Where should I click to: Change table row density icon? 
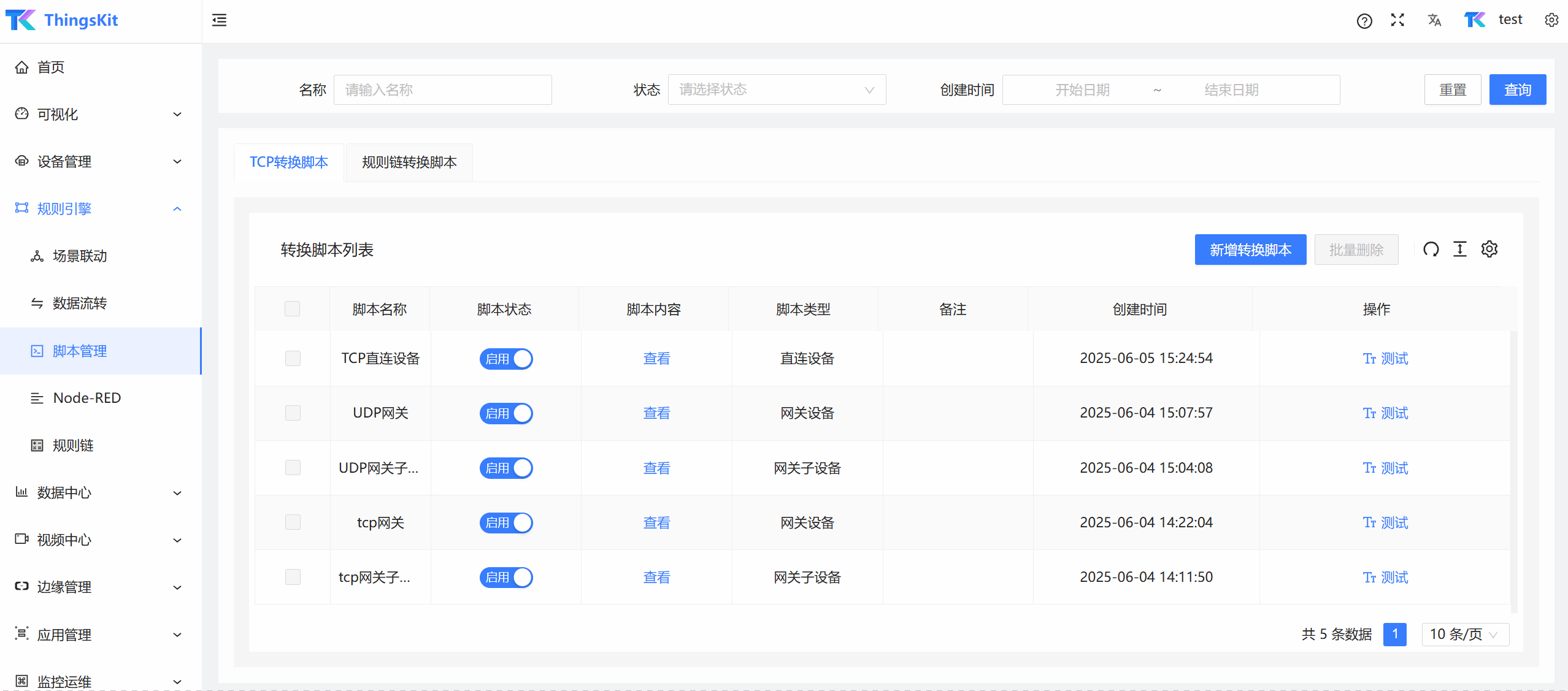tap(1460, 249)
